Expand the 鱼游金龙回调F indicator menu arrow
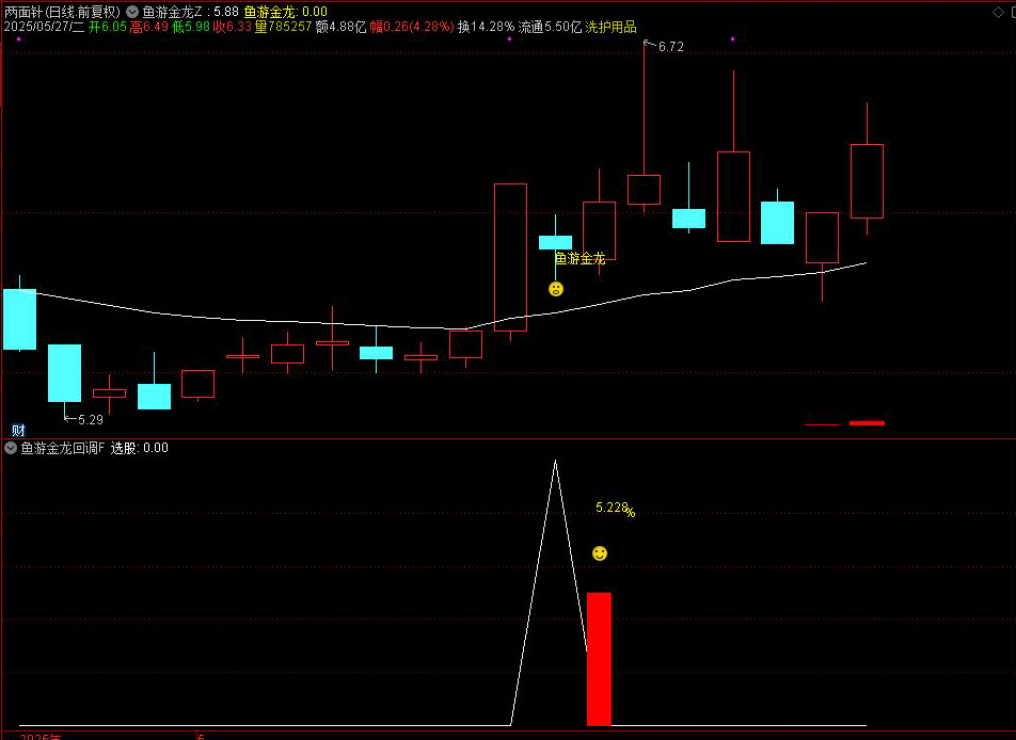Screen dimensions: 1016x740 [x=11, y=448]
